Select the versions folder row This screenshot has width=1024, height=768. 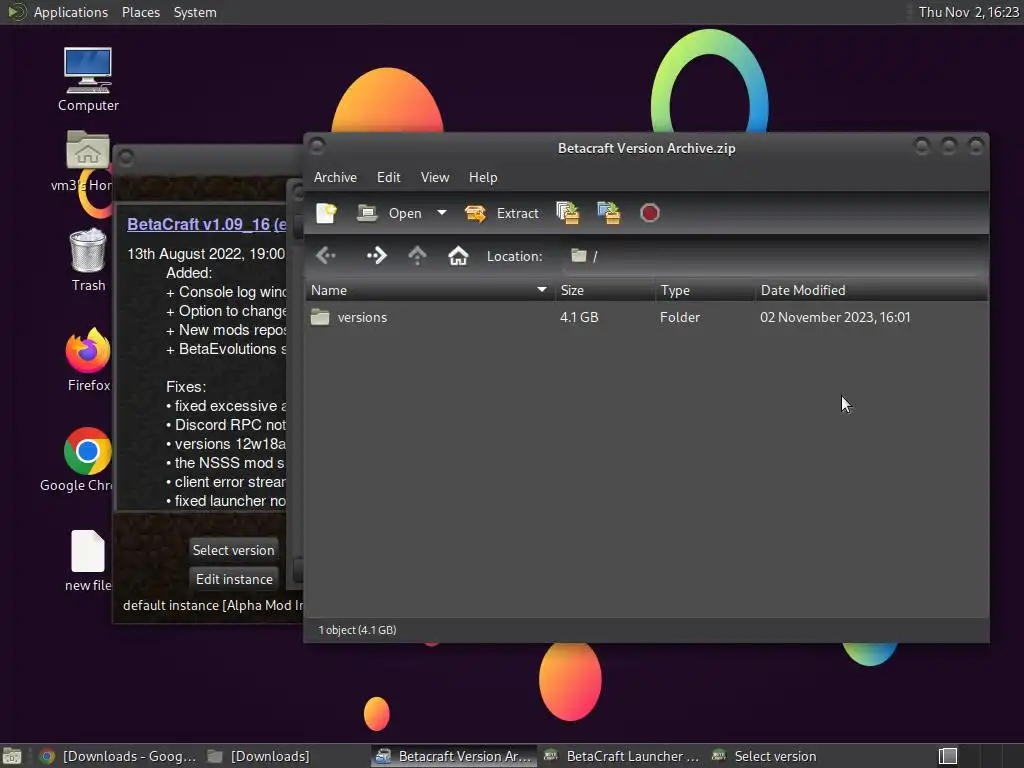647,317
